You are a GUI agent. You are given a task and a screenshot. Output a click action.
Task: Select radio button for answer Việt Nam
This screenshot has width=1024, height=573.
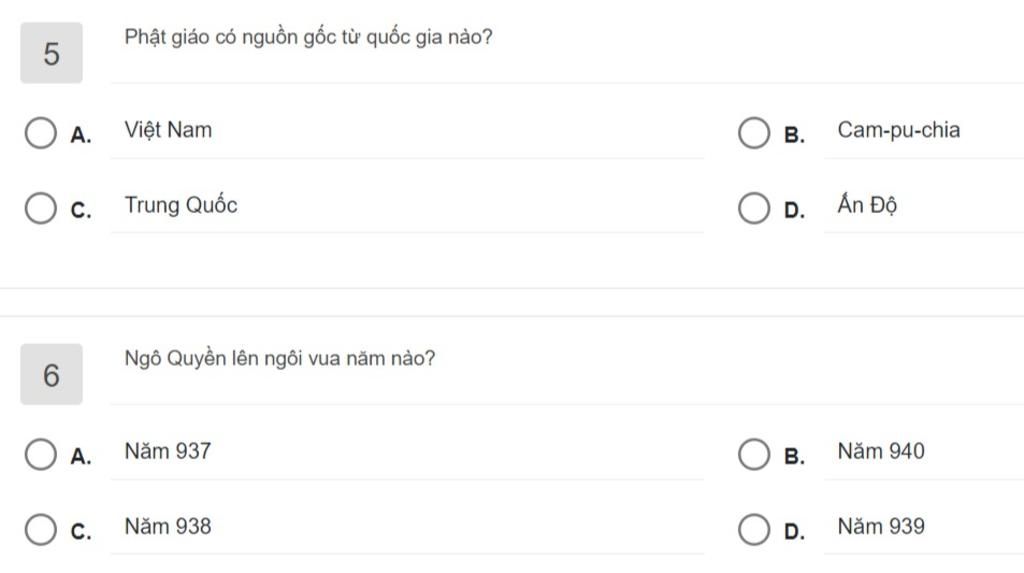(x=40, y=133)
